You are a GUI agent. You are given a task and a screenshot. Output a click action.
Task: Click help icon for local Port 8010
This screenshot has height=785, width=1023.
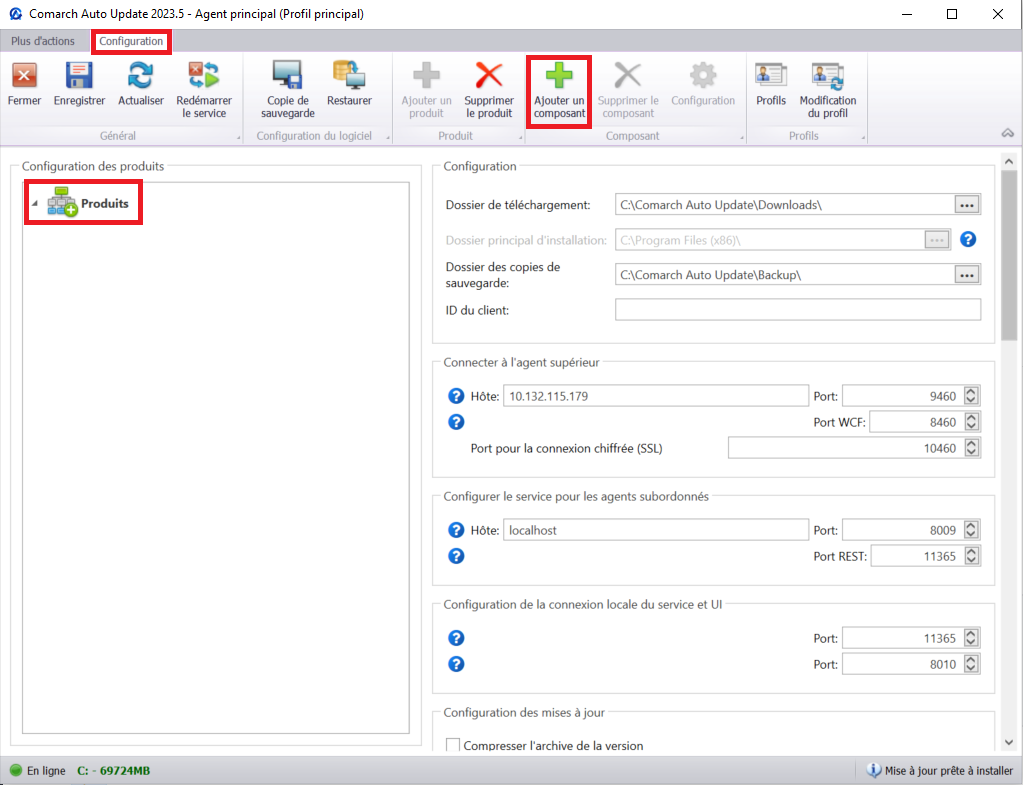coord(456,664)
